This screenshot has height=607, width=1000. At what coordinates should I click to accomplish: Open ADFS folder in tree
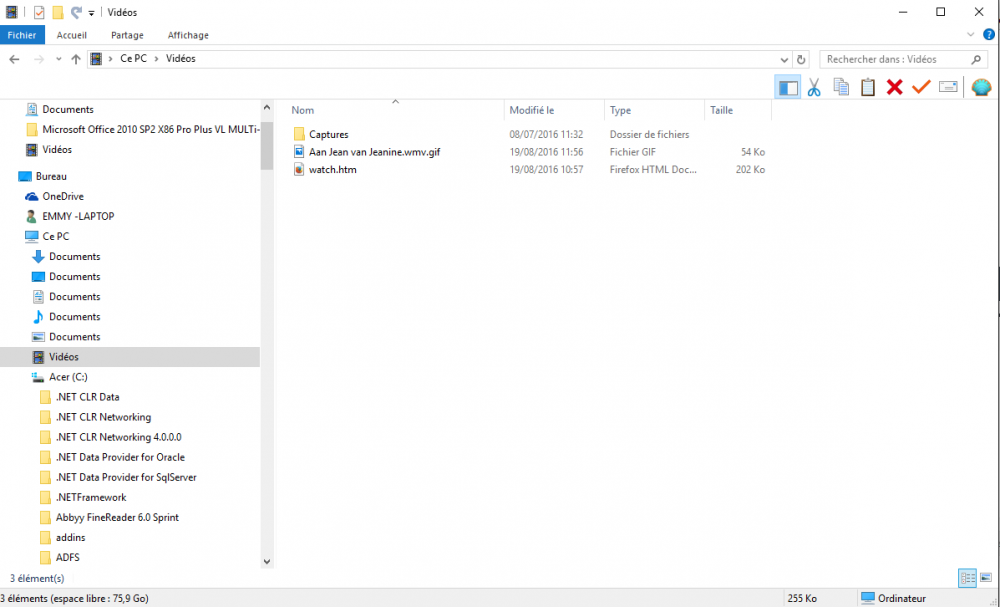68,558
